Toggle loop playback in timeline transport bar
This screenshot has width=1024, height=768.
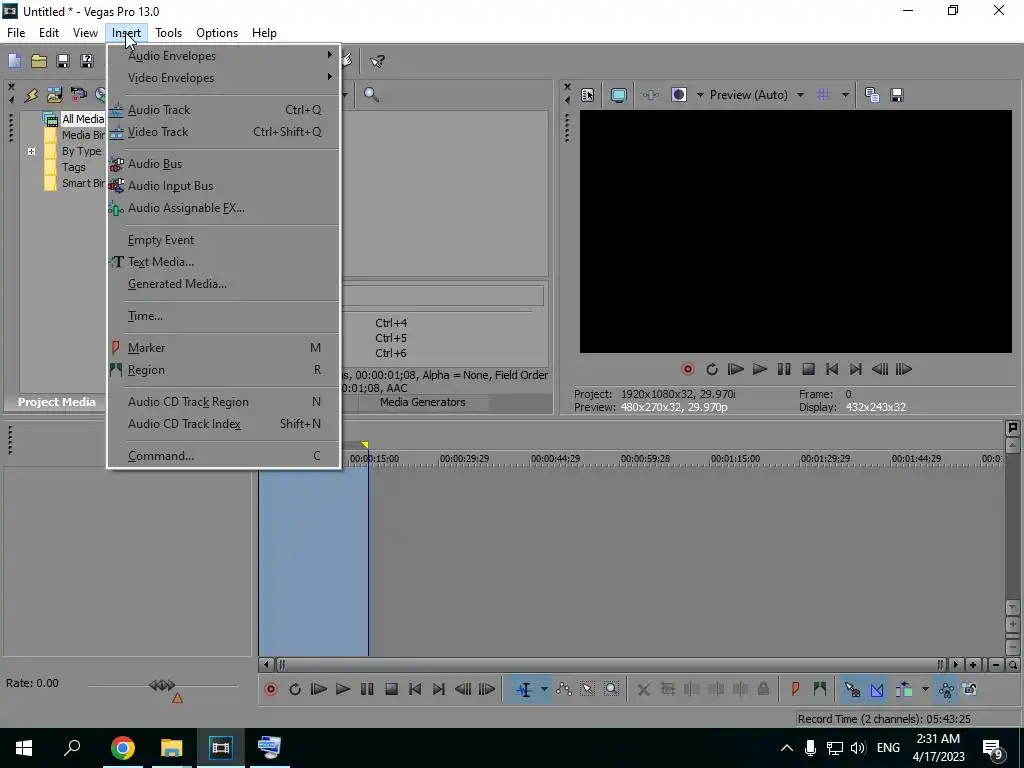[295, 689]
